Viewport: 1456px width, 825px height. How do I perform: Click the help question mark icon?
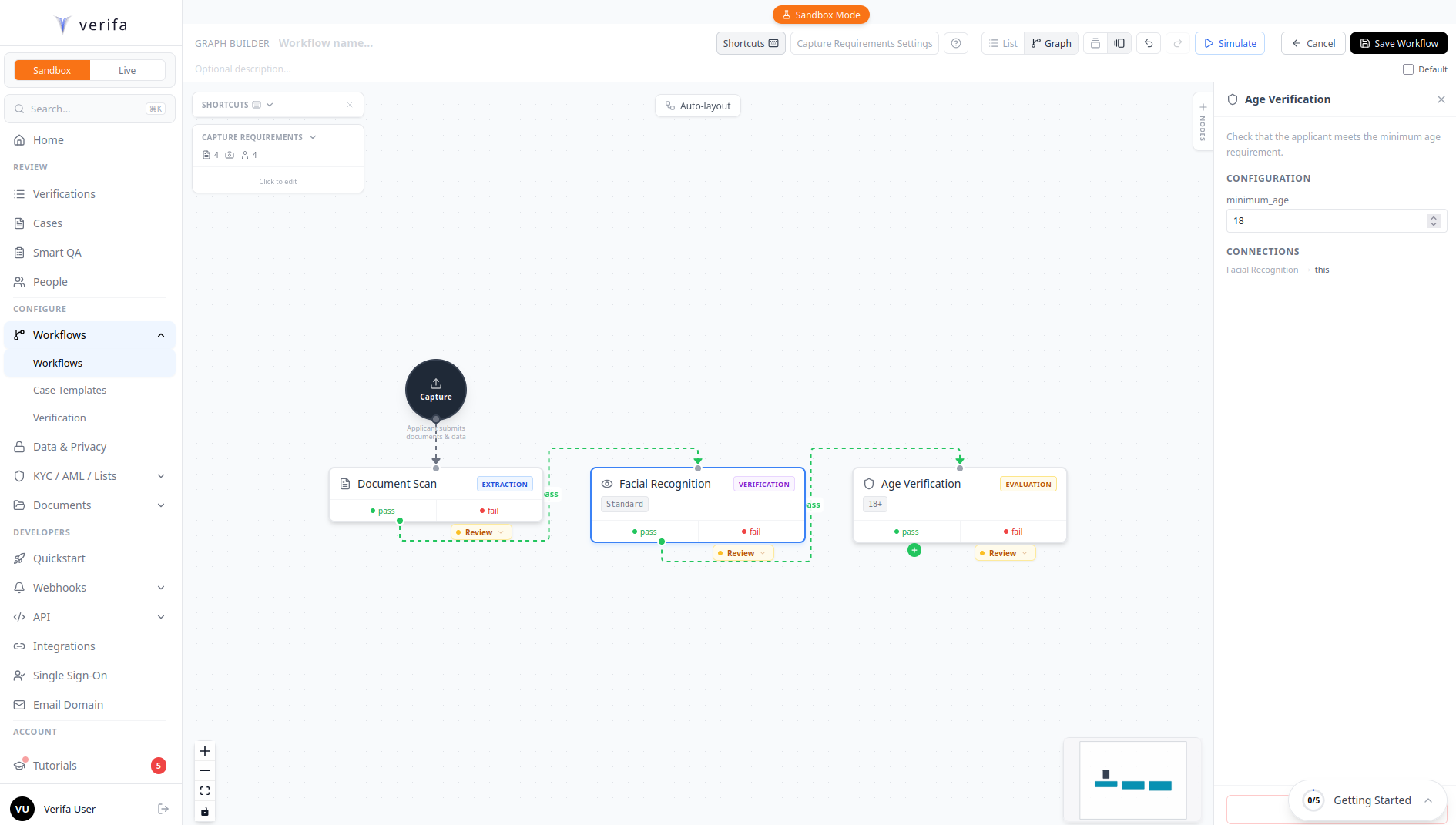pyautogui.click(x=955, y=43)
